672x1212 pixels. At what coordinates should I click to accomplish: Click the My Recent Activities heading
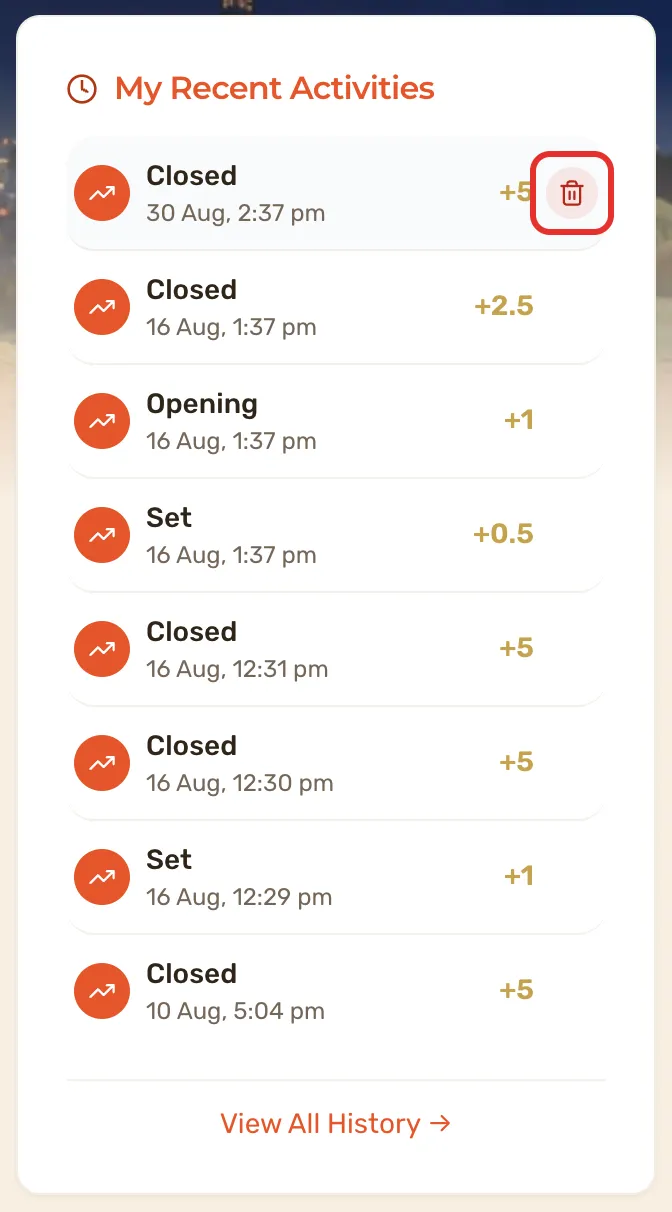tap(275, 88)
